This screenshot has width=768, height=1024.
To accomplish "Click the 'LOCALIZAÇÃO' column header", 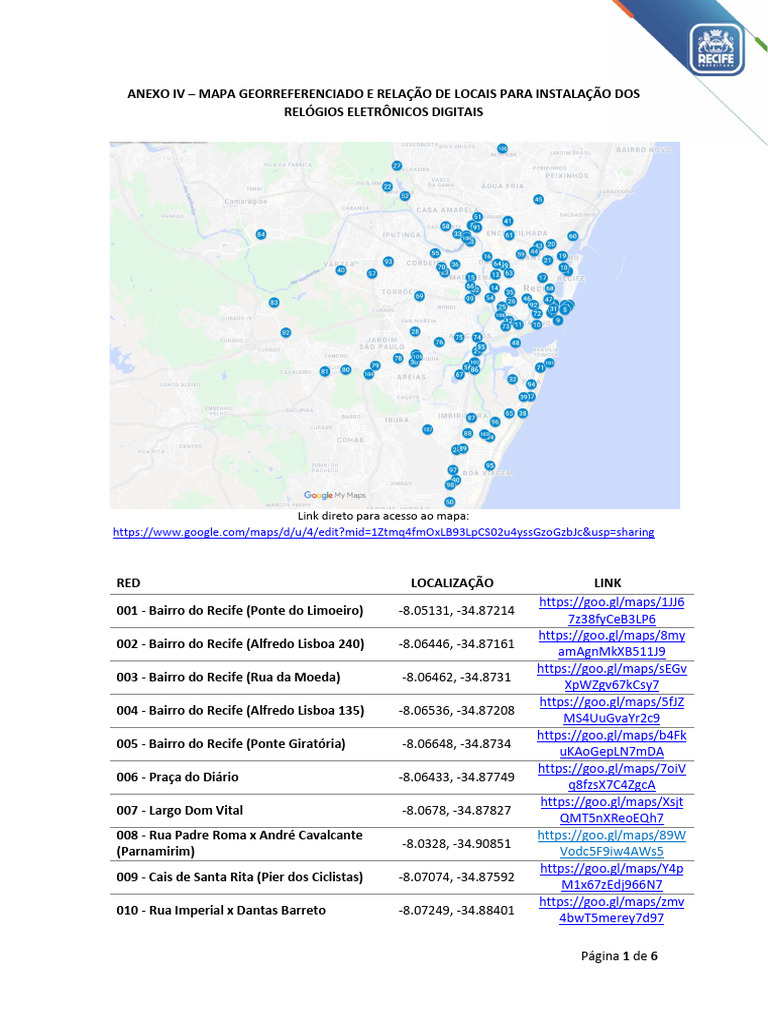I will tap(452, 583).
